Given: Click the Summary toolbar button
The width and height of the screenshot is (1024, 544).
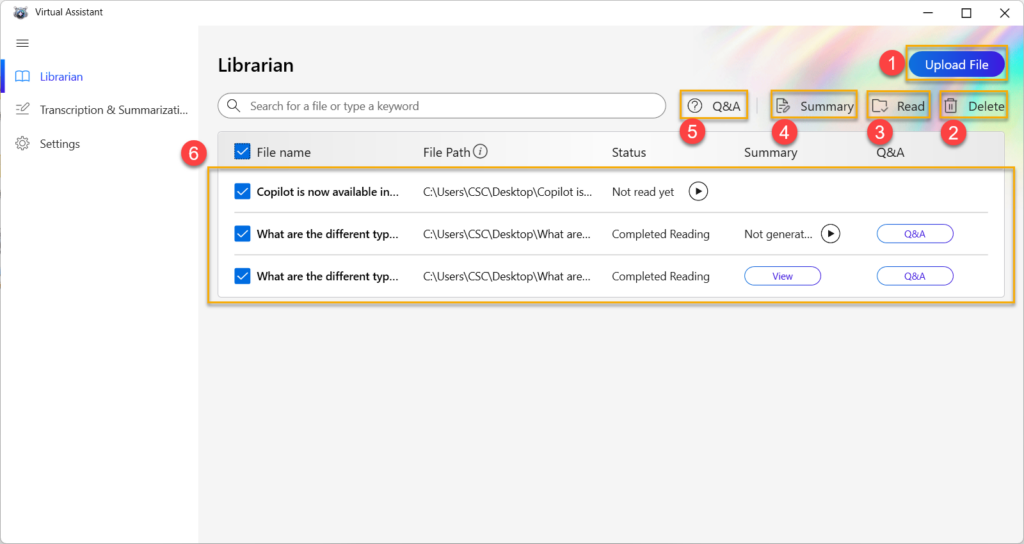Looking at the screenshot, I should 814,106.
